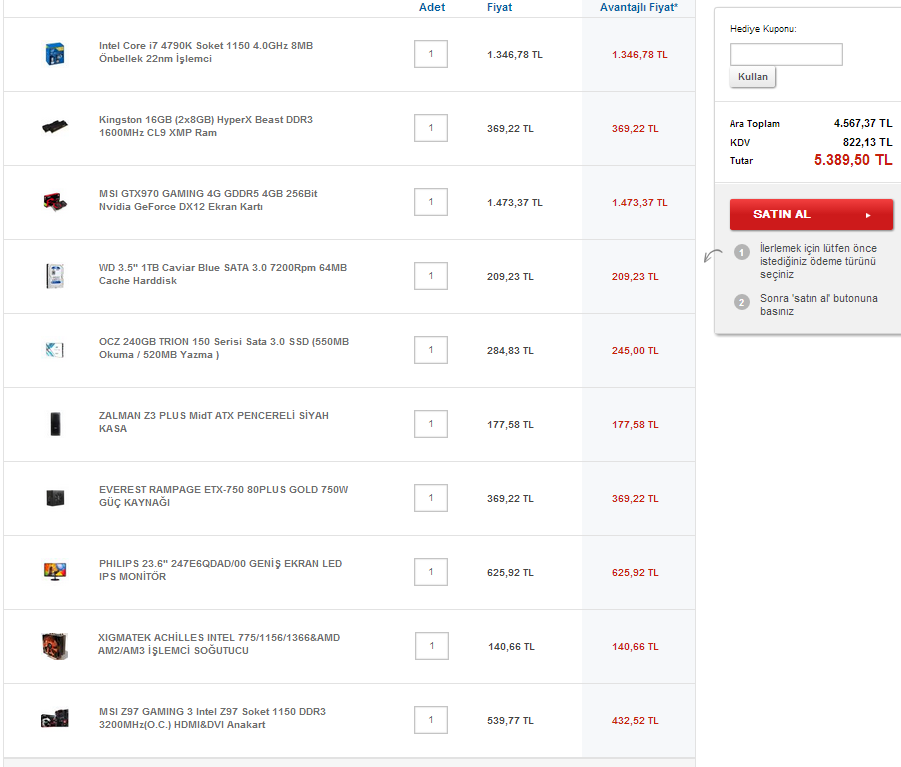Screen dimensions: 901x767
Task: Click the MSI GTX970 graphics card icon
Action: [55, 202]
